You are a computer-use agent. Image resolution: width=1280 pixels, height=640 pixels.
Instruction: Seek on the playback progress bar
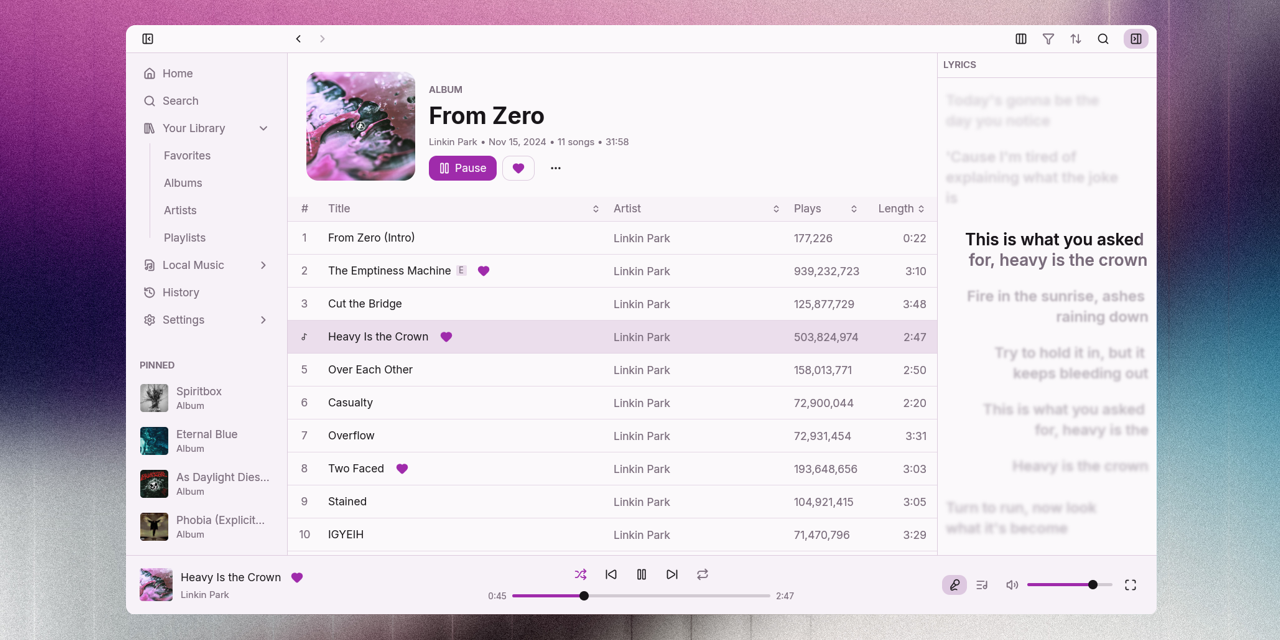[x=641, y=596]
